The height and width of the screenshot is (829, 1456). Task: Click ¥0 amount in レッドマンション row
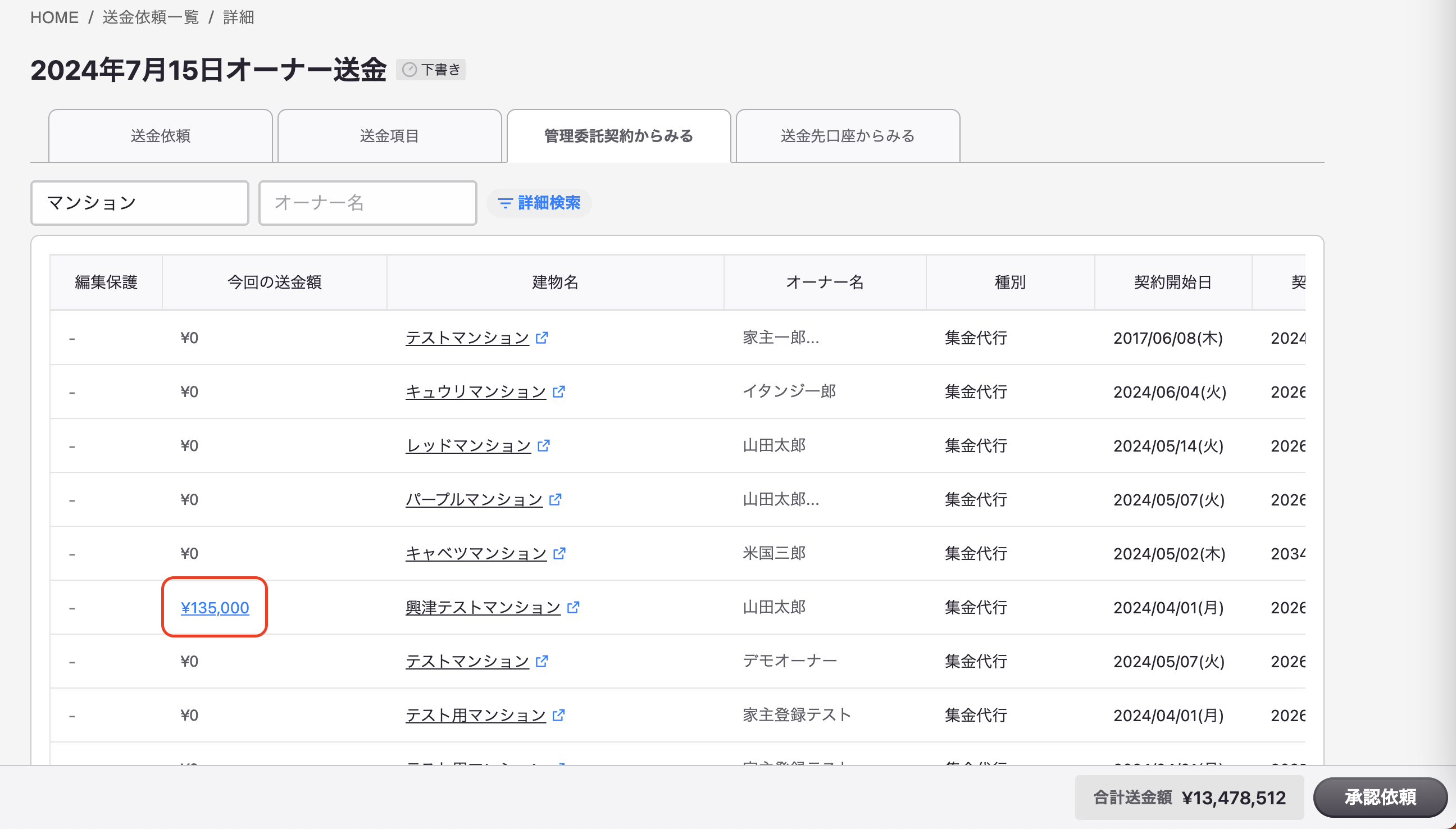coord(189,445)
